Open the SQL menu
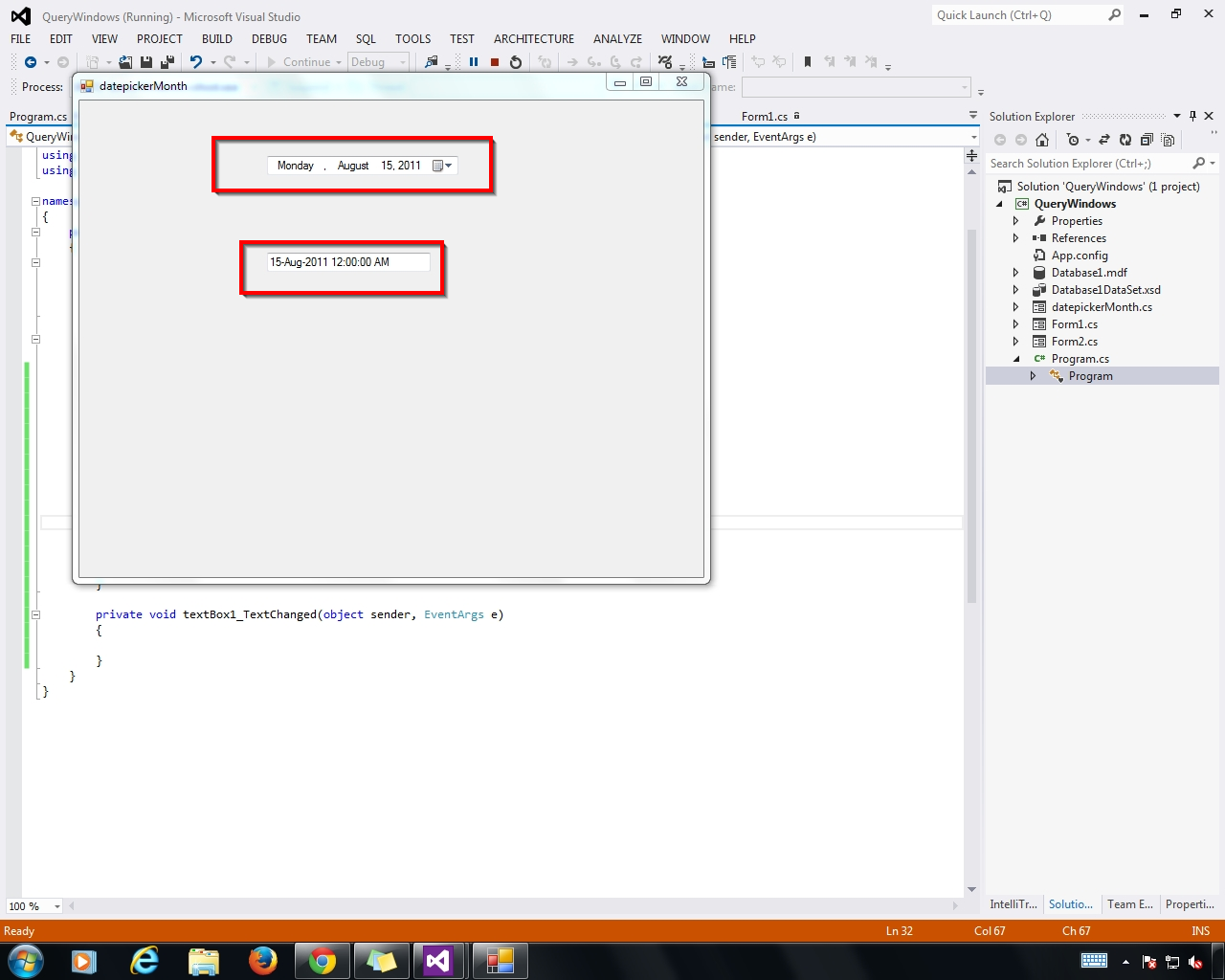Image resolution: width=1225 pixels, height=980 pixels. 366,39
